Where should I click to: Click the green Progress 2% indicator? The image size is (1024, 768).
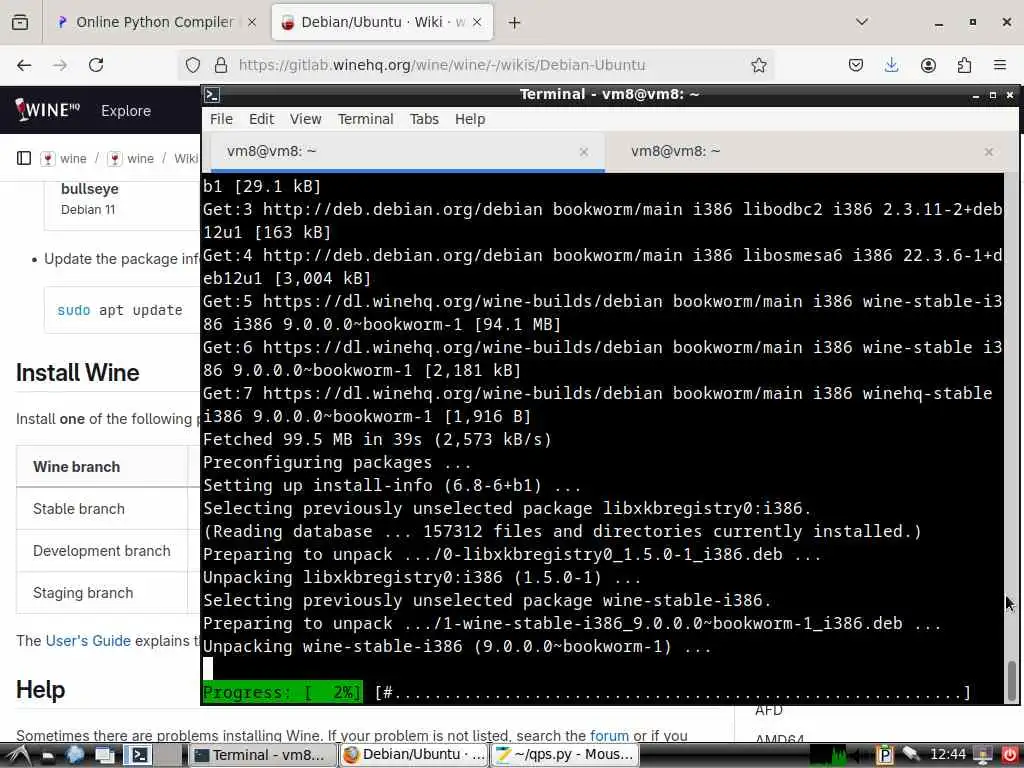click(282, 692)
